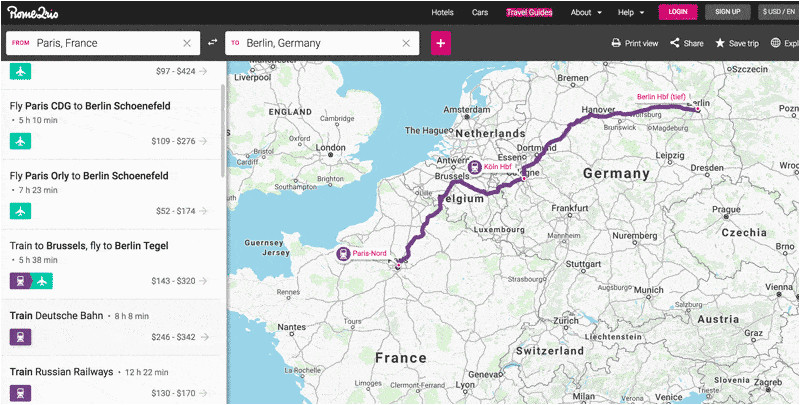Swap origin and destination with arrows icon

(212, 43)
